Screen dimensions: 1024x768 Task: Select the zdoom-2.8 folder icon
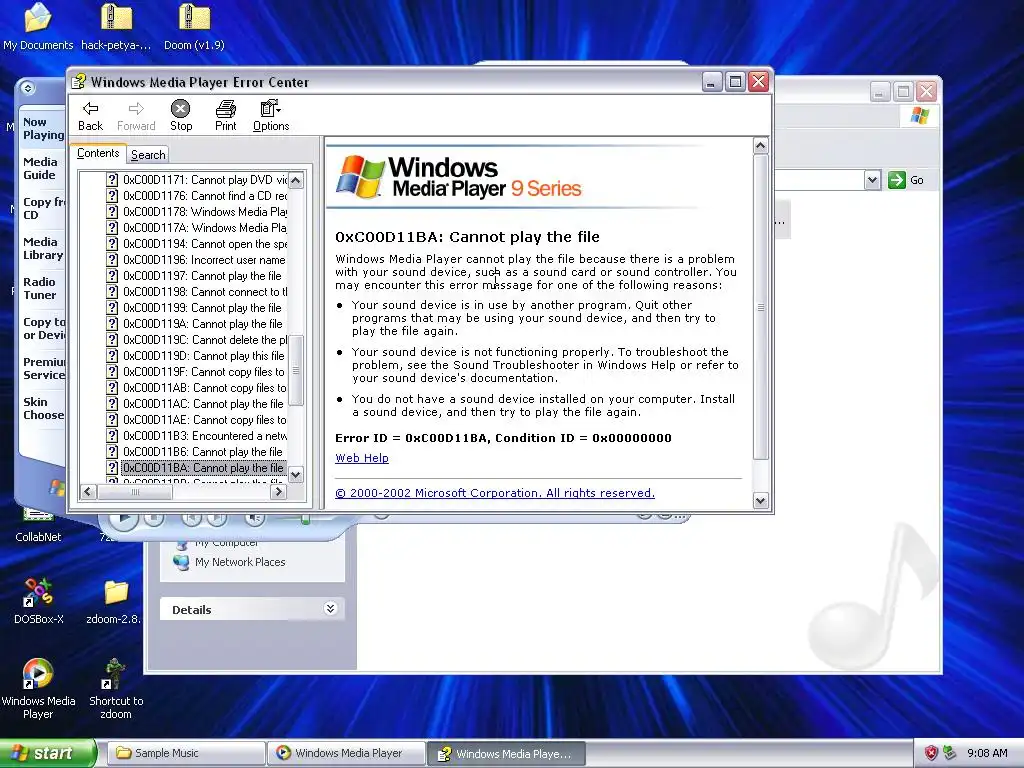115,602
